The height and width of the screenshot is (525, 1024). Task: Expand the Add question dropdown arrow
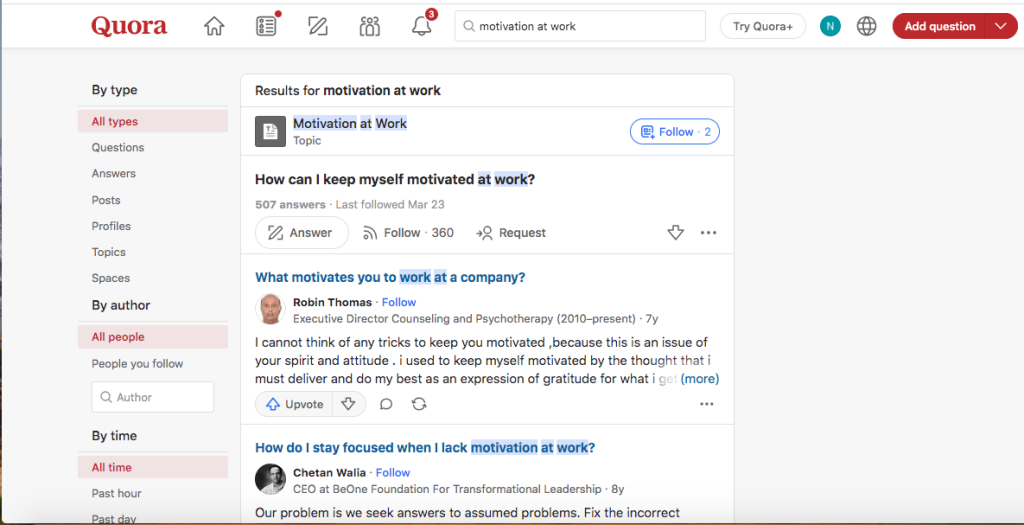click(x=1002, y=26)
